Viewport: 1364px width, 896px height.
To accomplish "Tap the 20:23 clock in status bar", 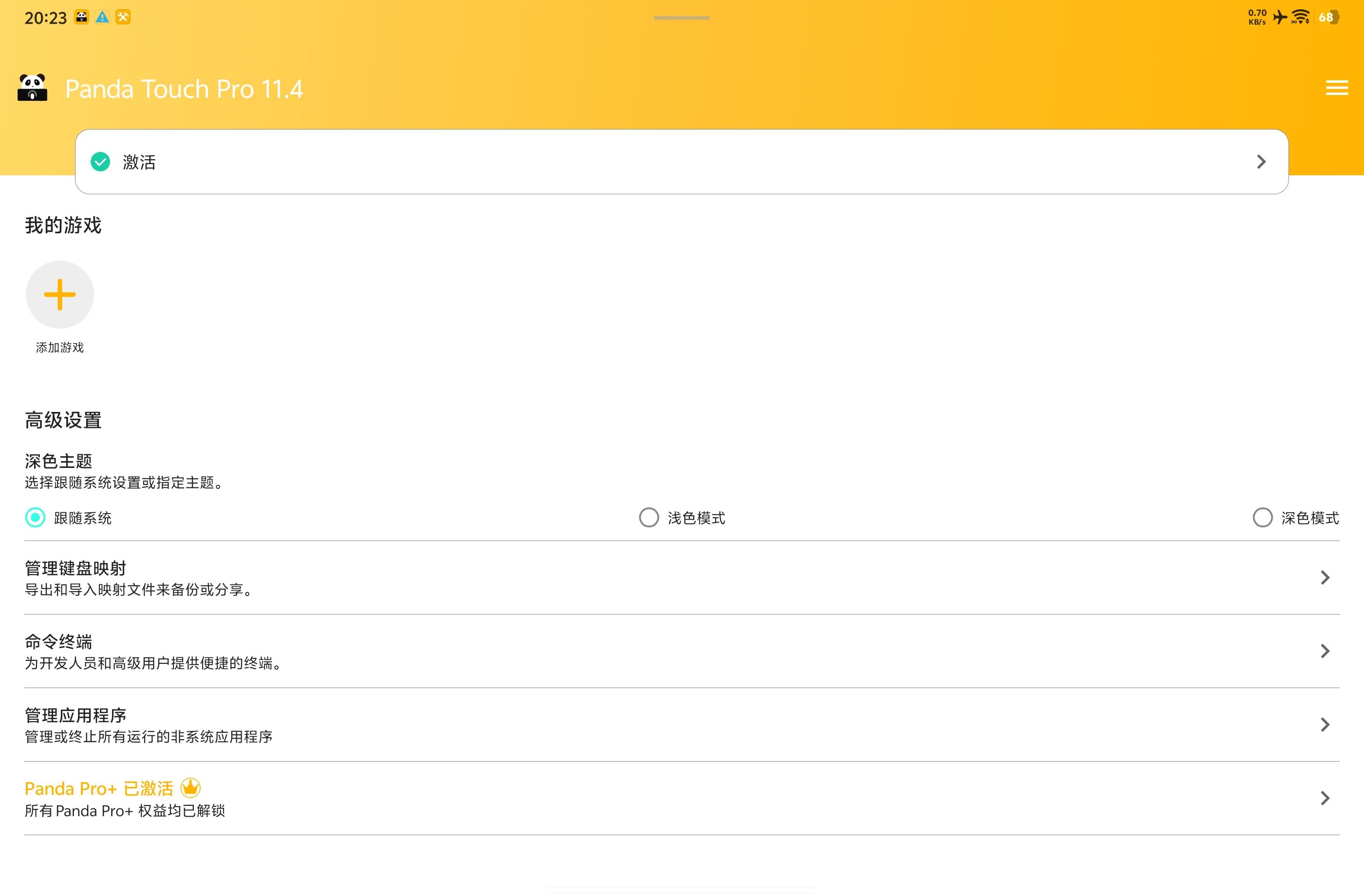I will click(46, 18).
